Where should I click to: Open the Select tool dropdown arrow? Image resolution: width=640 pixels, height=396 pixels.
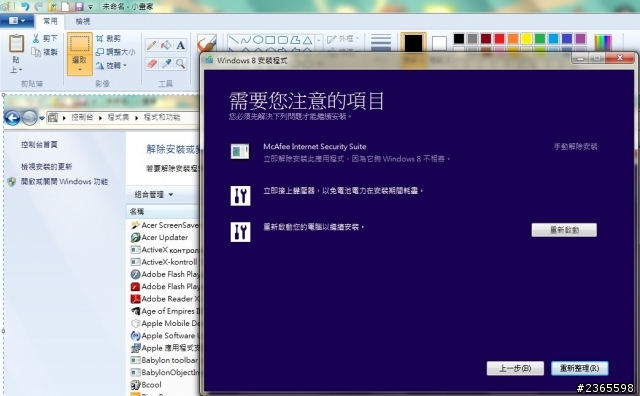80,70
